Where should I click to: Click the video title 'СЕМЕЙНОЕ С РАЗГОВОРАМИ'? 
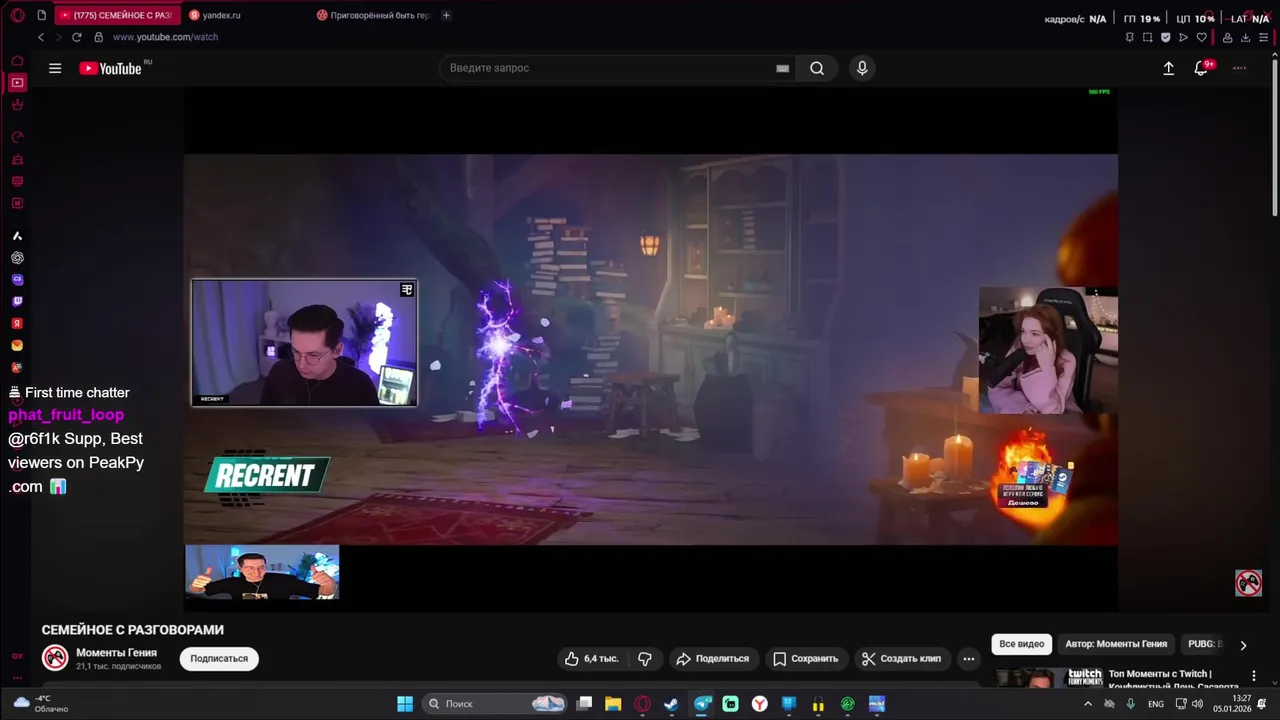tap(133, 630)
